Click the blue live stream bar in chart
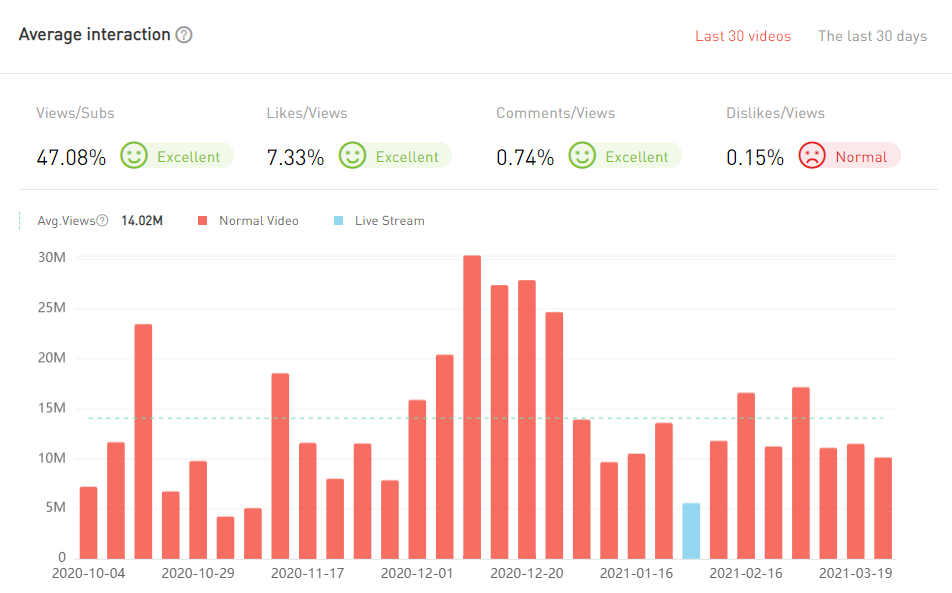952x593 pixels. coord(691,531)
